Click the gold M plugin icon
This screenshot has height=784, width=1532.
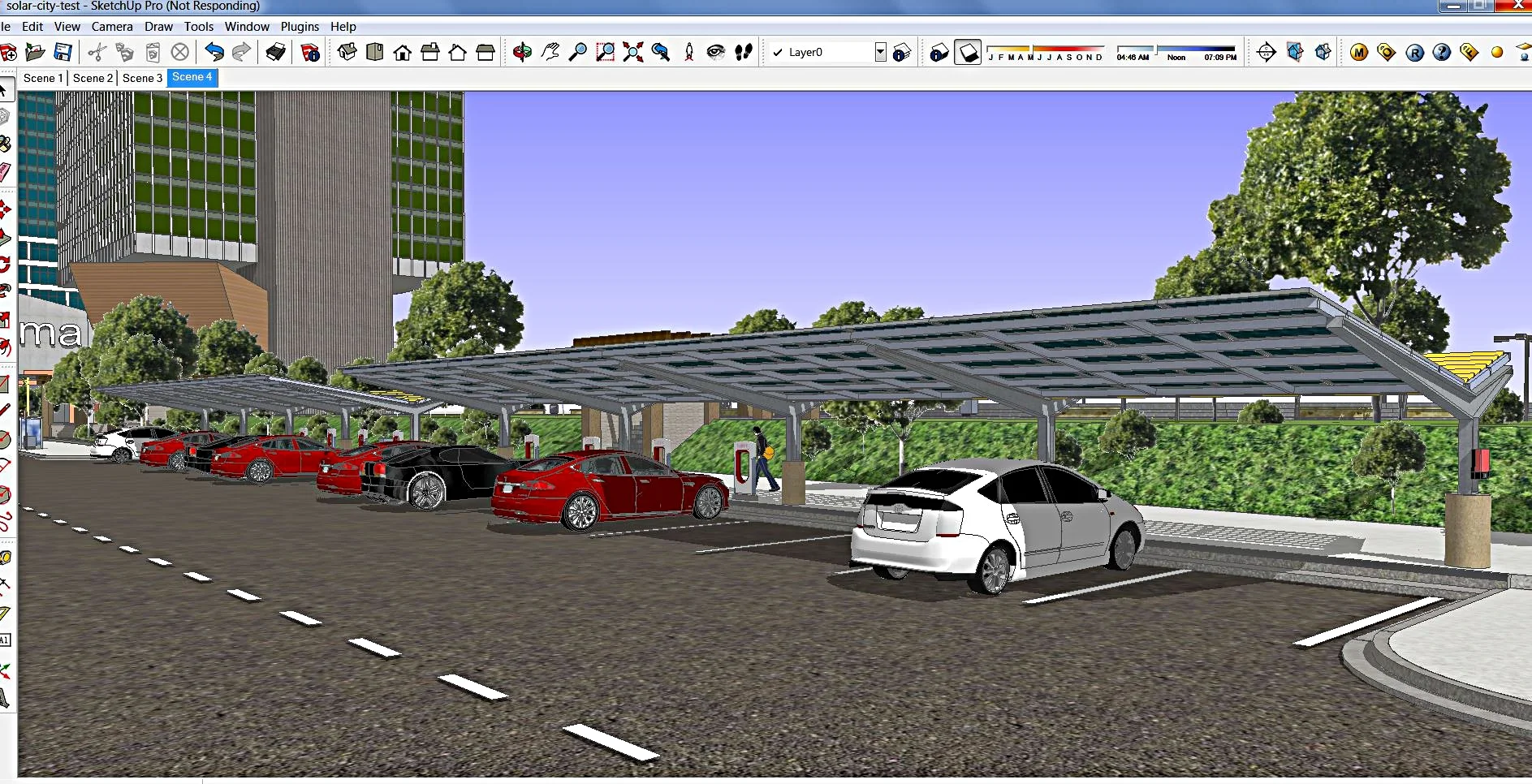(1359, 53)
